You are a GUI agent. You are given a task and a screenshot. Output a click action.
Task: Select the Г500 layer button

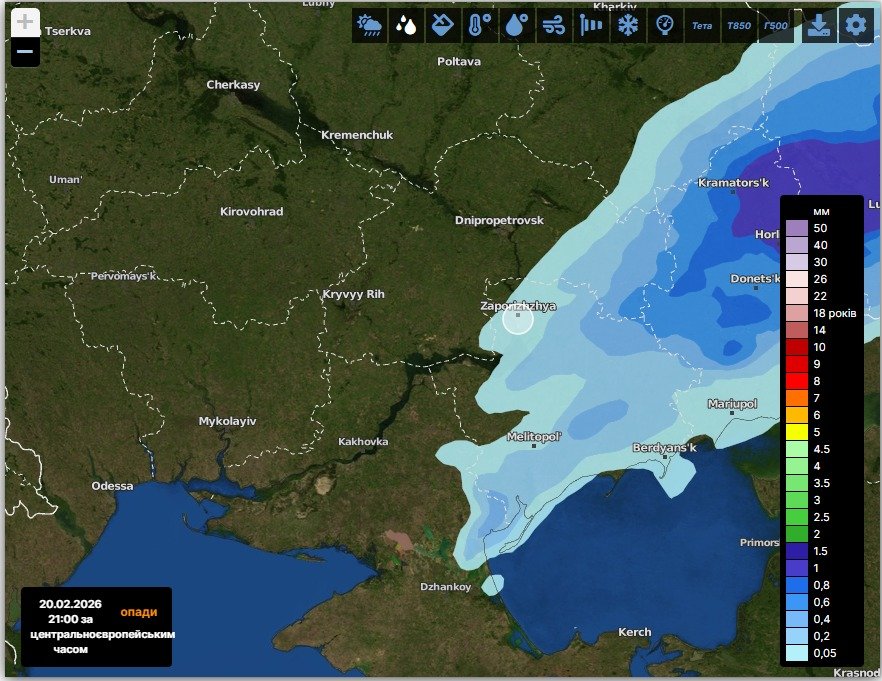point(775,26)
